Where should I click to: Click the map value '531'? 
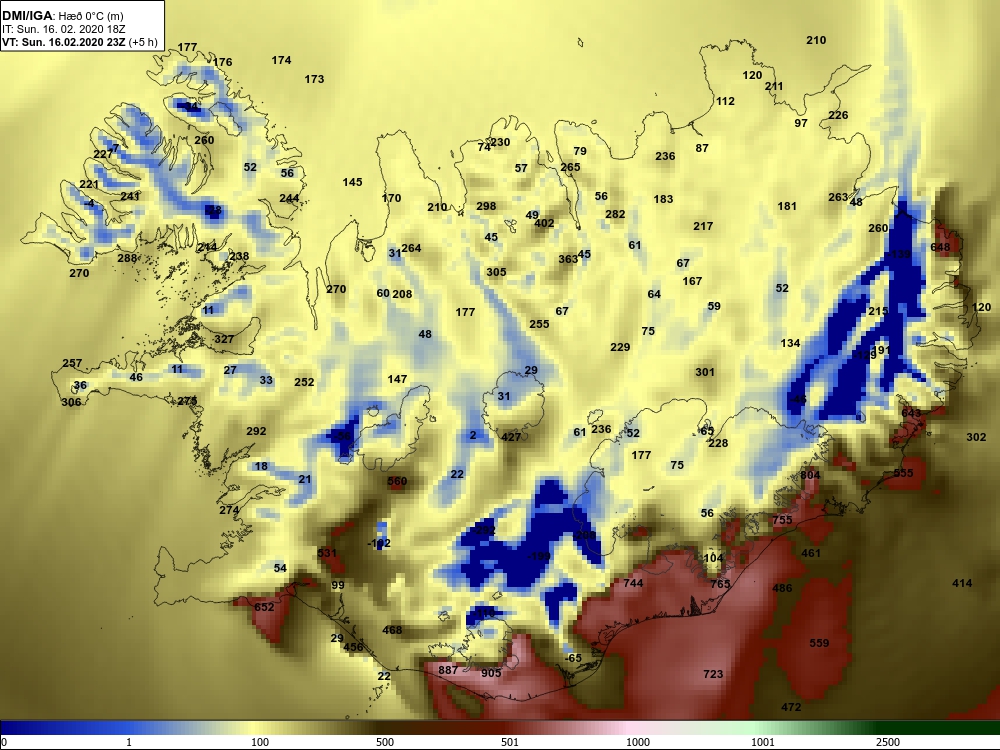pos(327,554)
